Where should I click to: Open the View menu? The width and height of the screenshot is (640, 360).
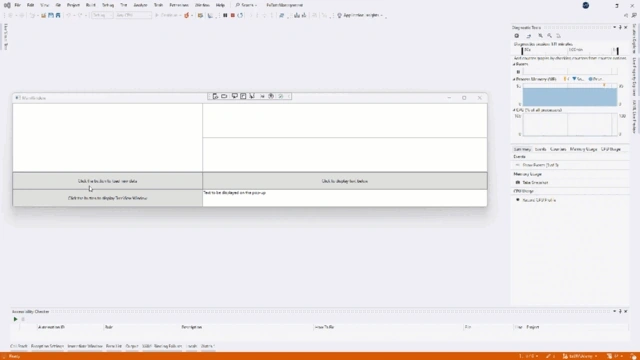point(44,5)
